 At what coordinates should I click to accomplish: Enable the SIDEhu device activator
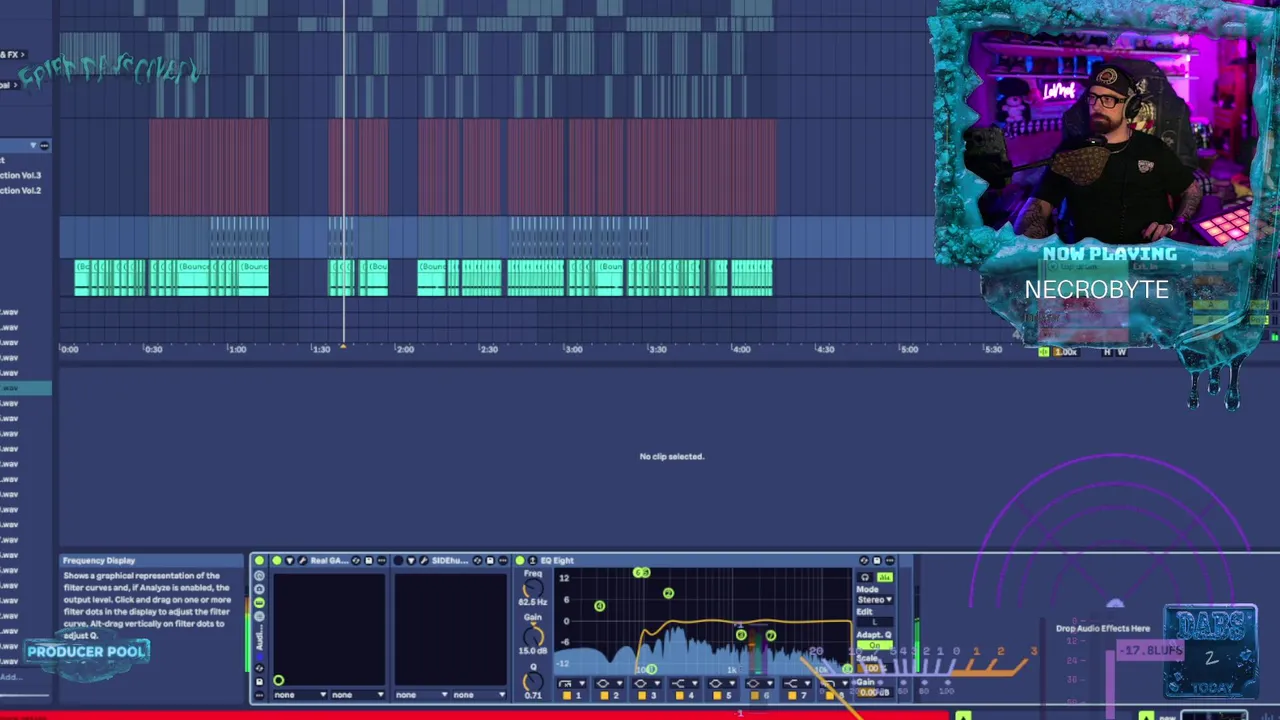coord(398,561)
